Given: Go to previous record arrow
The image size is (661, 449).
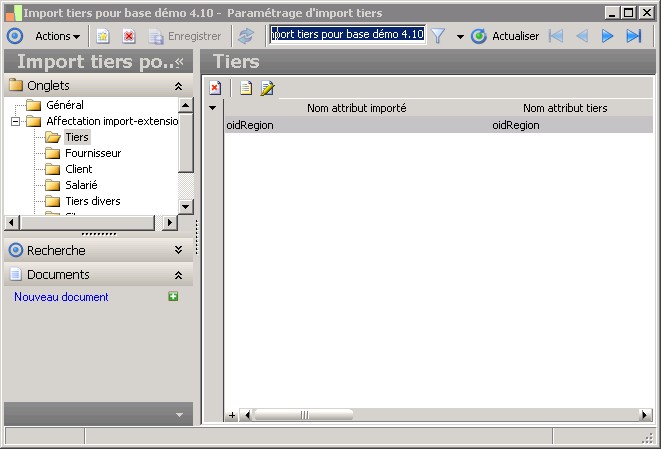Looking at the screenshot, I should point(582,36).
